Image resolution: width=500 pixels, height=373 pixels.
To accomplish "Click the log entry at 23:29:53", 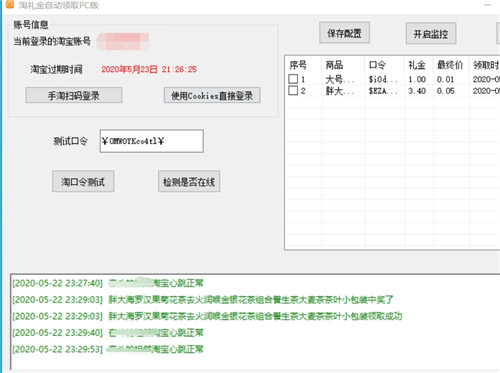I will tap(108, 349).
